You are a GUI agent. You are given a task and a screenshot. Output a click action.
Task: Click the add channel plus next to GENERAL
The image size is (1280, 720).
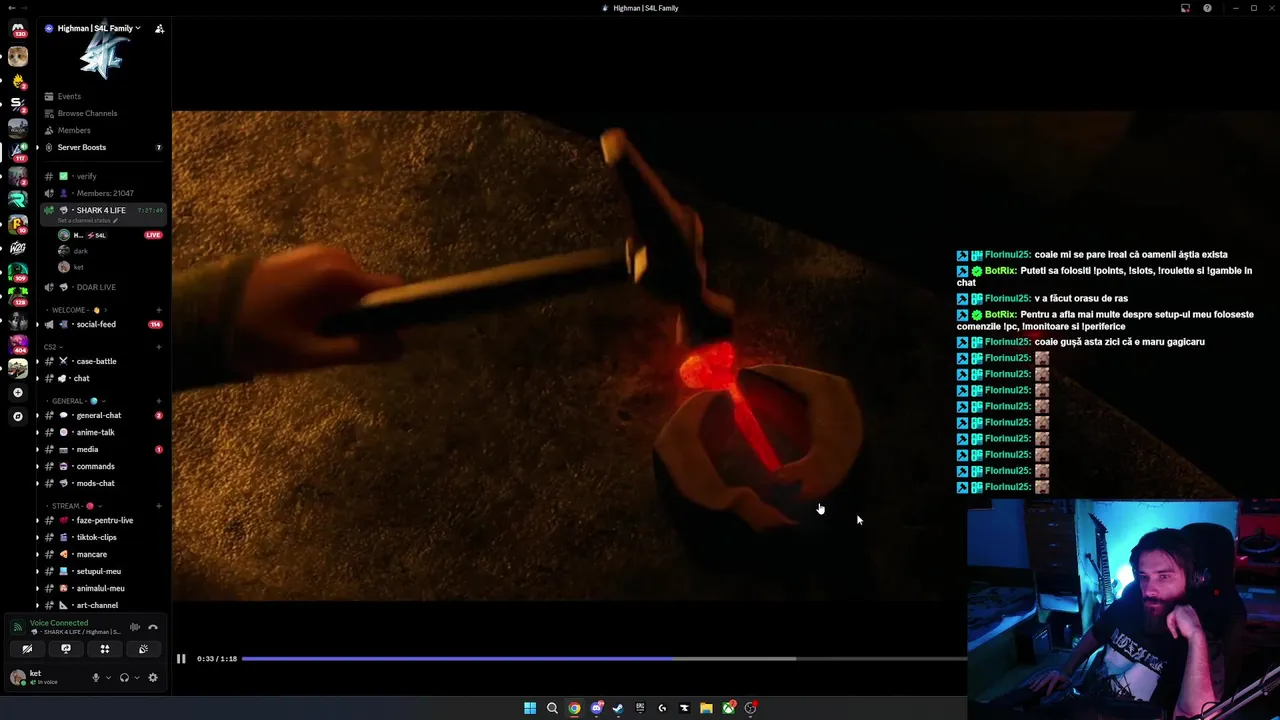159,401
